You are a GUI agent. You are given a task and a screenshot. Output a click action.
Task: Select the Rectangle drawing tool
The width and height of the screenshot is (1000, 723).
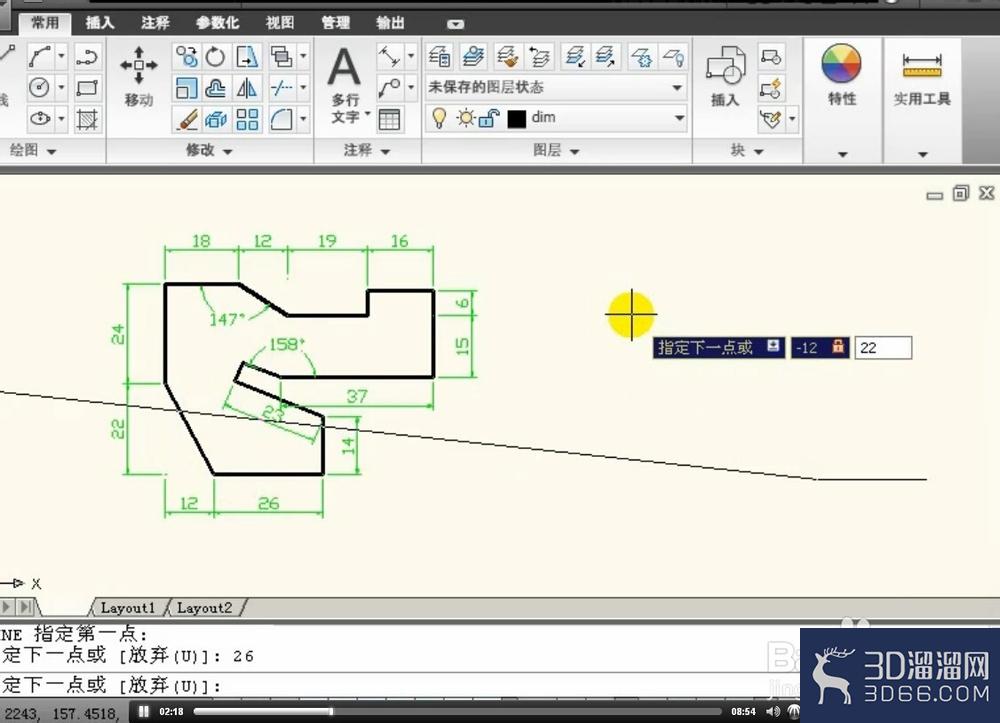[x=87, y=87]
